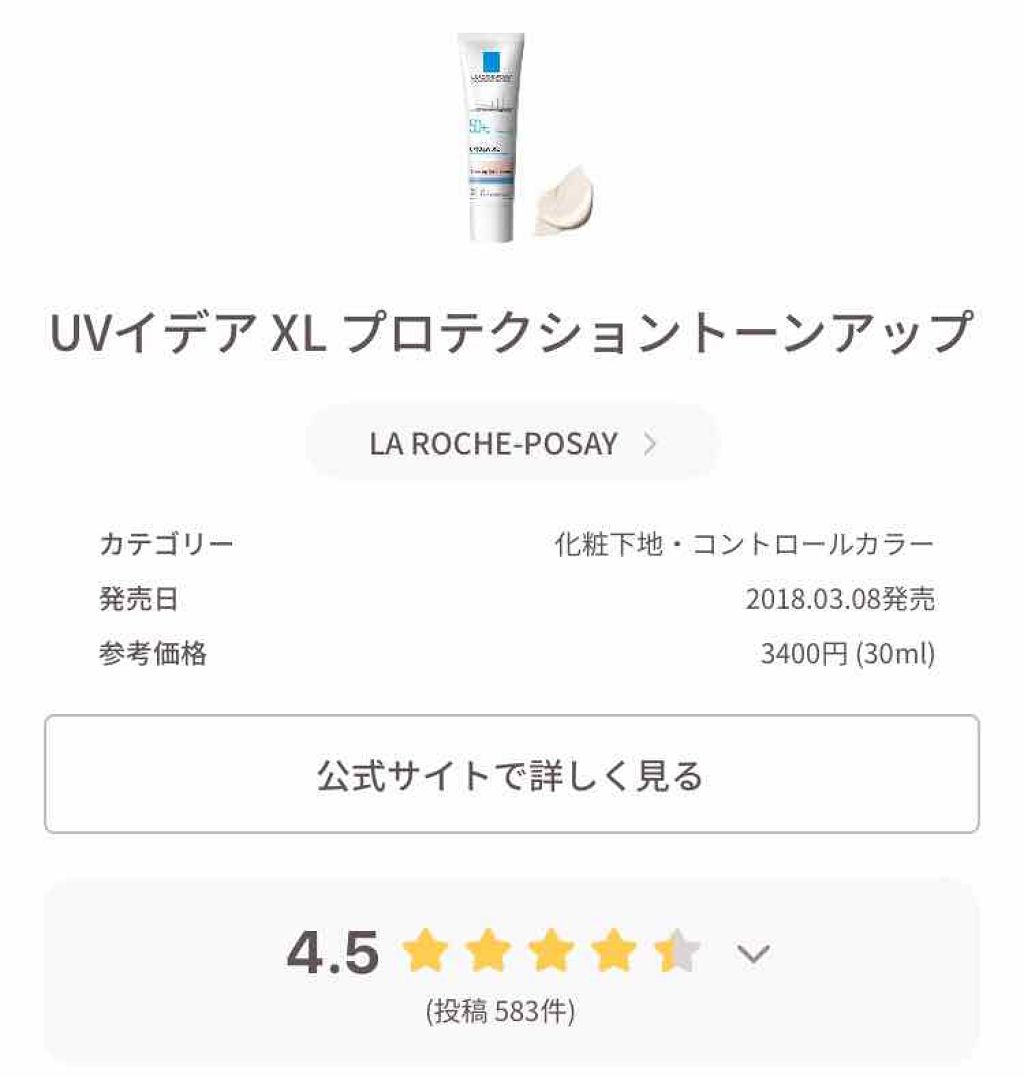Click the 3400円 (30ml) price value

[x=848, y=653]
